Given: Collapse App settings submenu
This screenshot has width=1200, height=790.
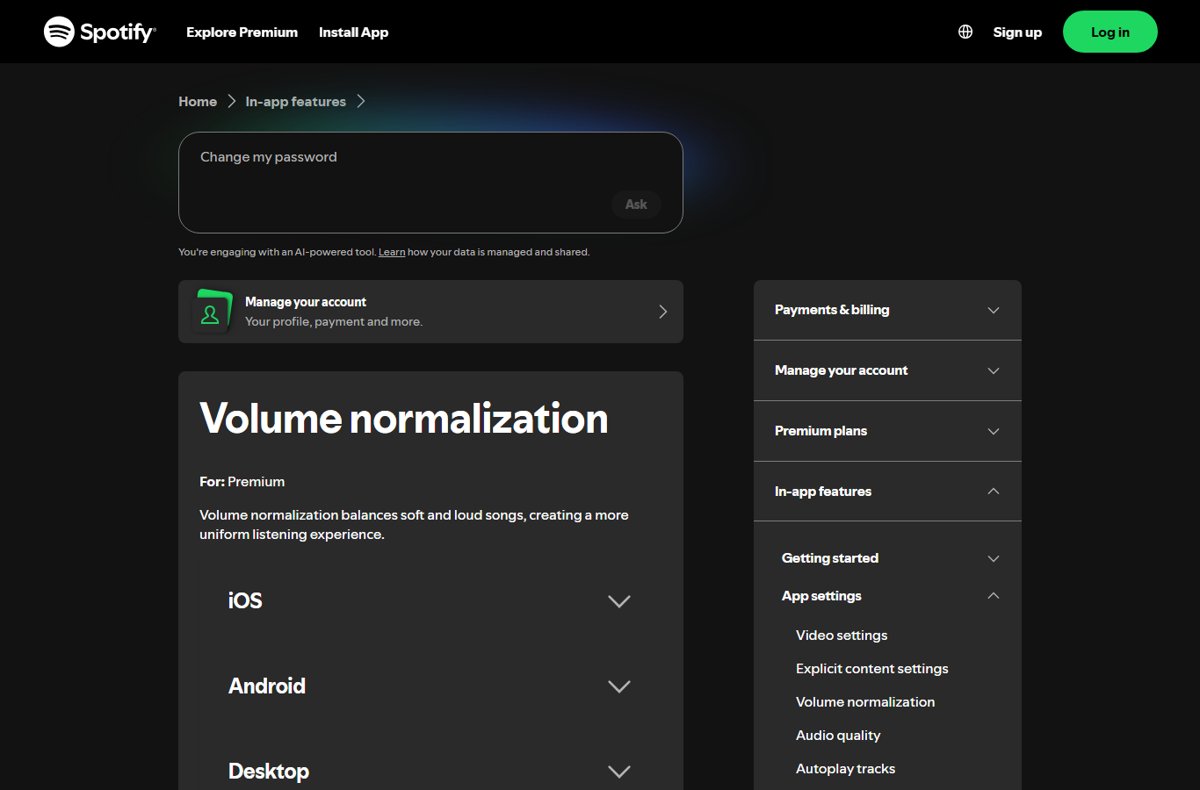Looking at the screenshot, I should [x=890, y=596].
